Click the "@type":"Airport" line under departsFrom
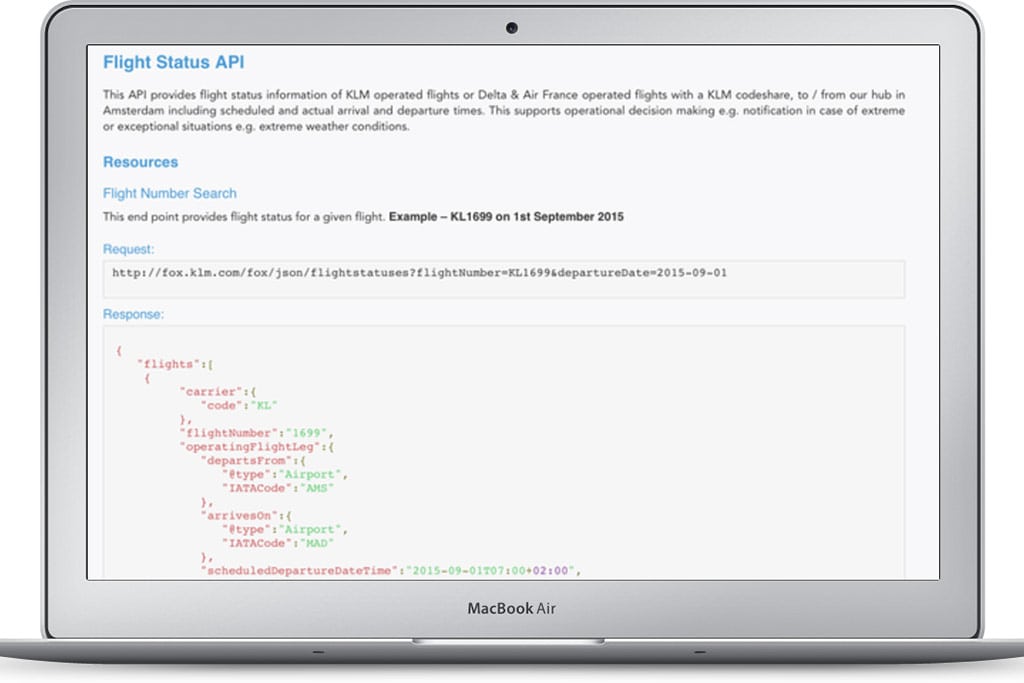The image size is (1024, 683). coord(285,475)
